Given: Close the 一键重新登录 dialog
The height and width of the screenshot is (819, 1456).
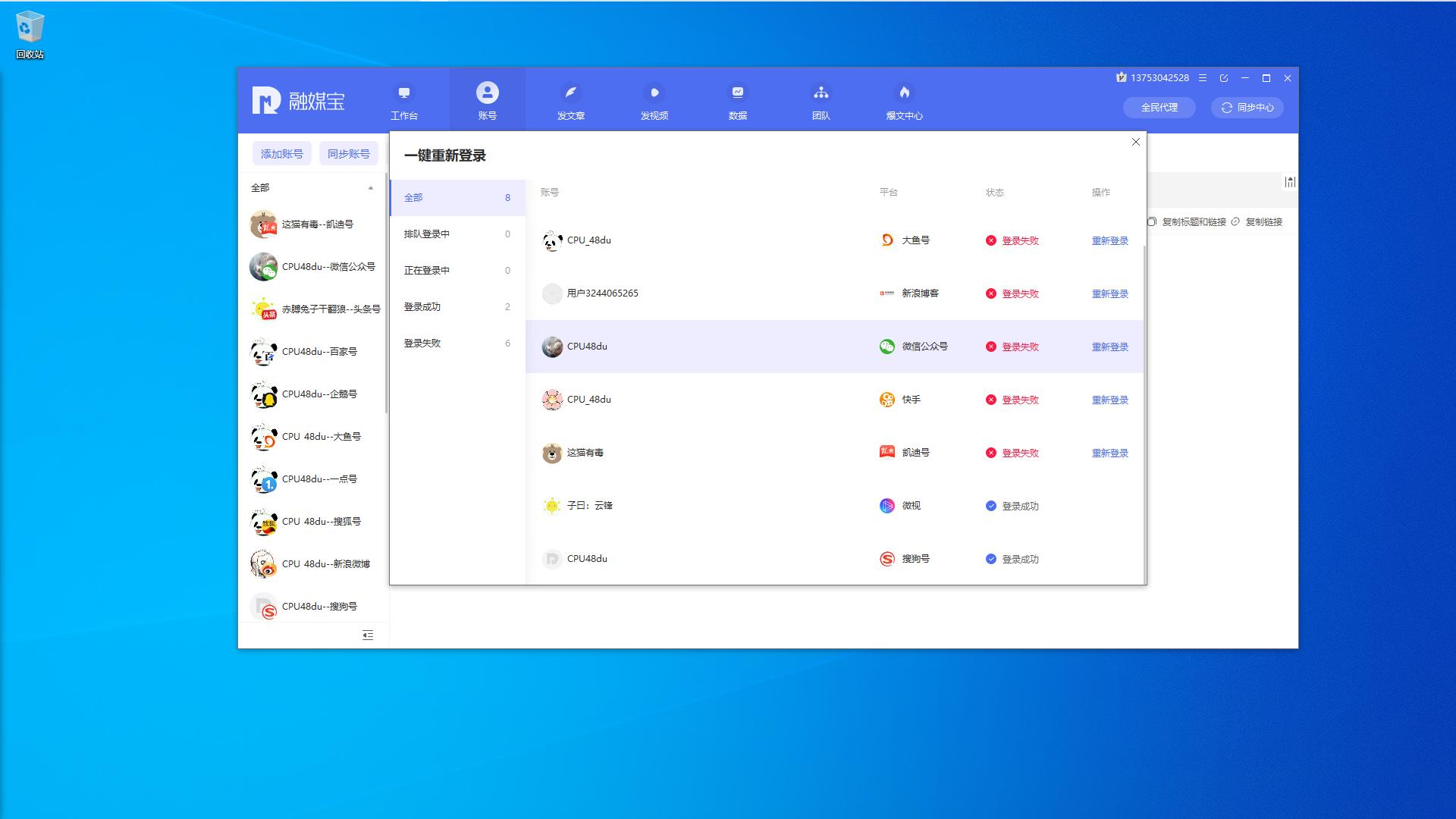Looking at the screenshot, I should click(1135, 142).
